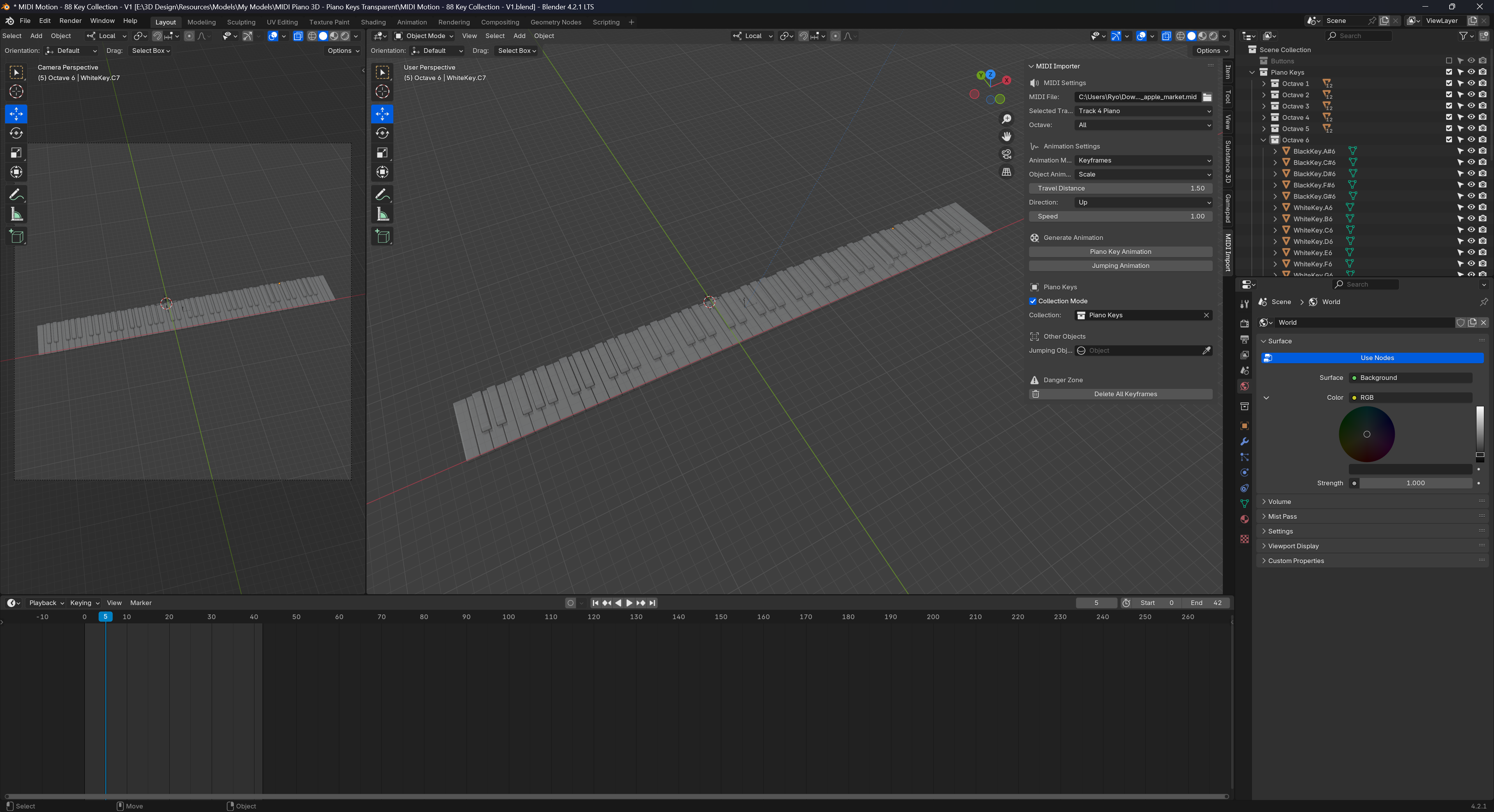This screenshot has width=1494, height=812.
Task: Open the Animation Mode Keyframes dropdown
Action: pyautogui.click(x=1144, y=161)
